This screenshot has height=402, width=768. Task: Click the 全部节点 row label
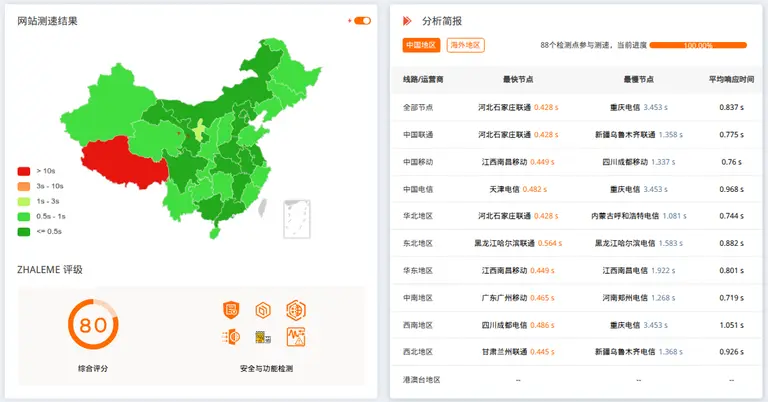[418, 107]
